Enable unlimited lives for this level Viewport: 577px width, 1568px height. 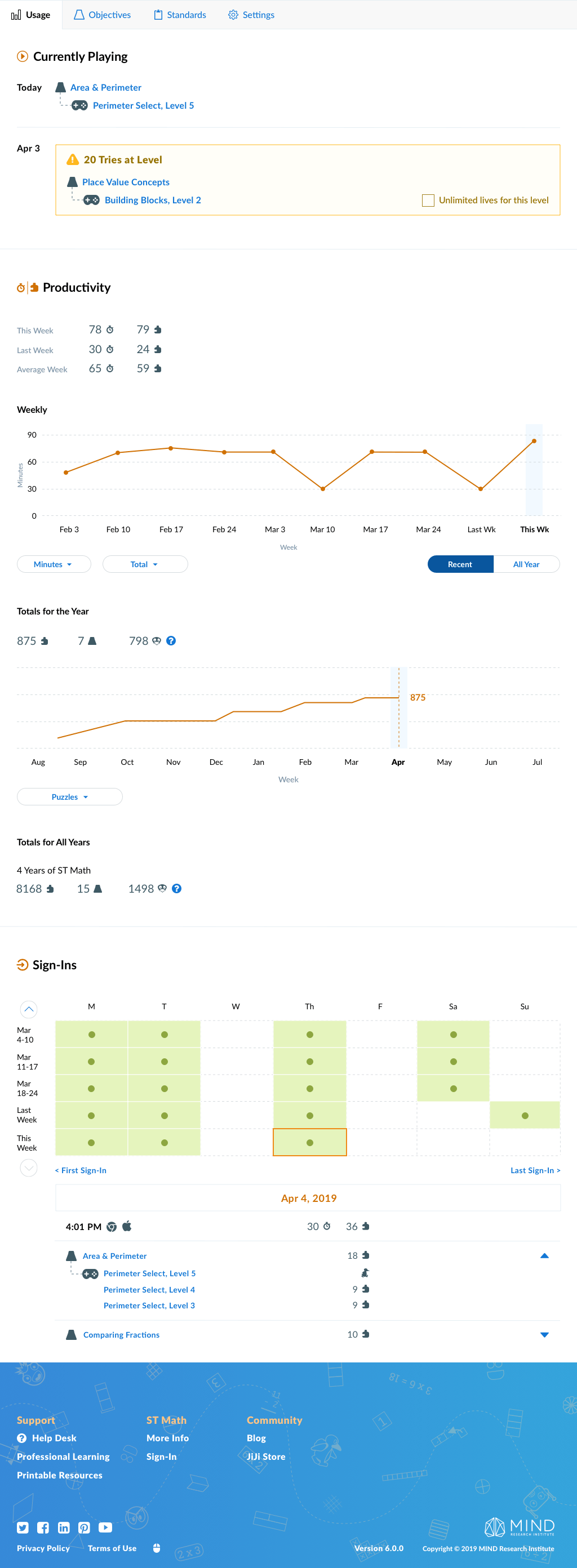[428, 201]
